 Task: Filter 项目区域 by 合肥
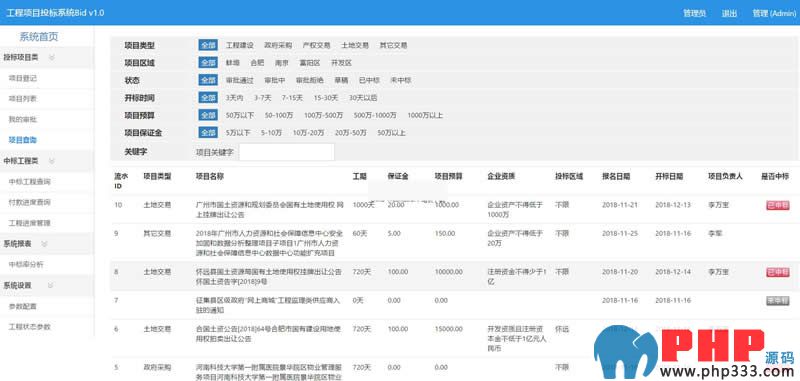257,63
